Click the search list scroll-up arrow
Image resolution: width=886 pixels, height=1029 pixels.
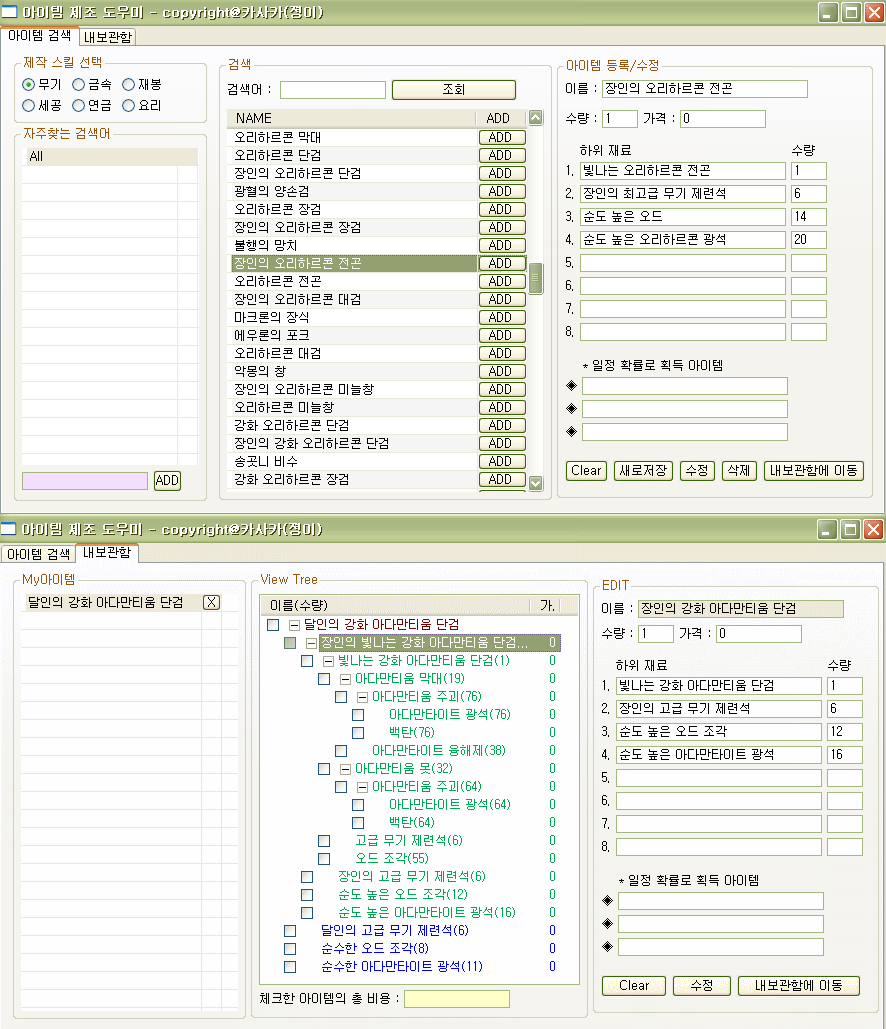535,118
